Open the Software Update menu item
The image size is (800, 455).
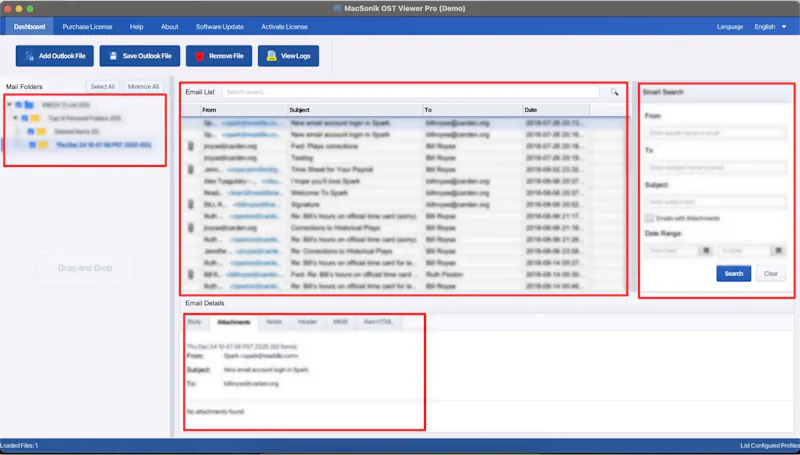[x=220, y=27]
